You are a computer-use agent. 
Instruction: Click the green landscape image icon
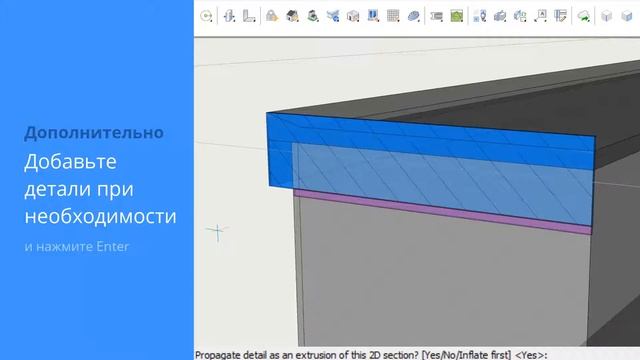(x=457, y=16)
